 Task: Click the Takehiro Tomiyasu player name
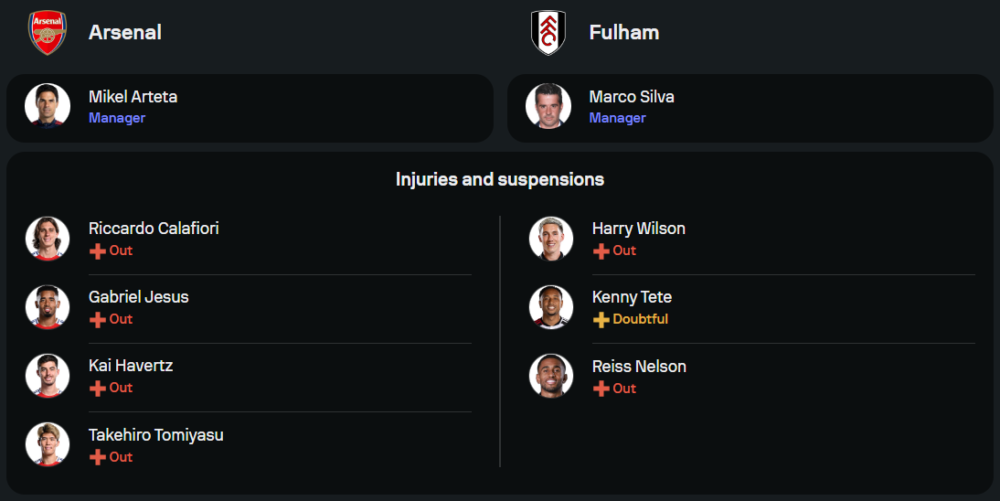coord(156,435)
